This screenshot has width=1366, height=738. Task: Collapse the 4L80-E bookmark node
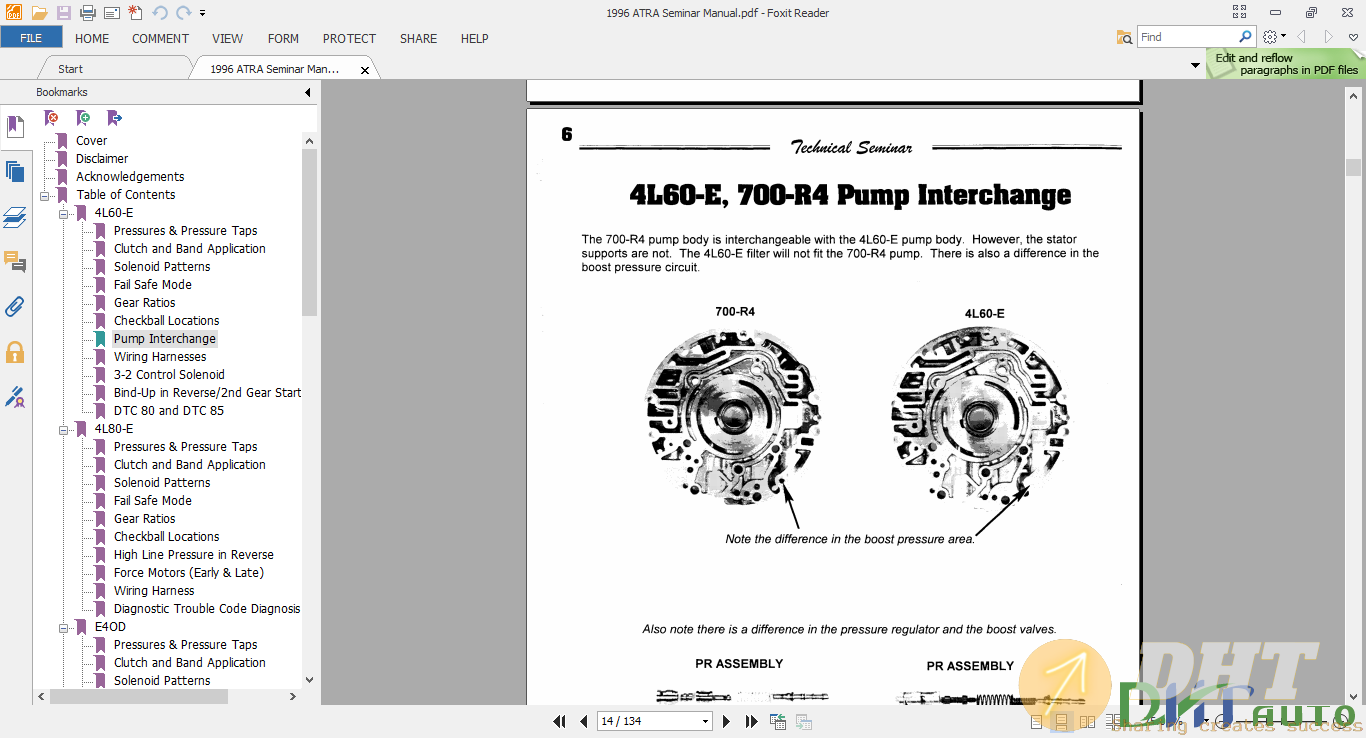click(64, 429)
